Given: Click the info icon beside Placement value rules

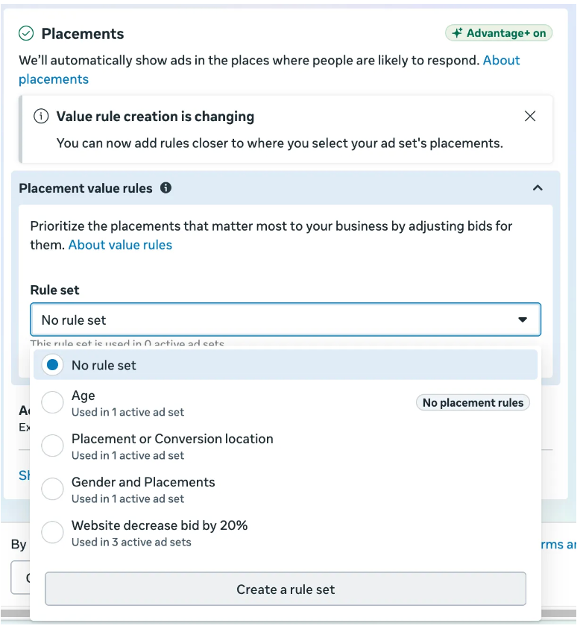Looking at the screenshot, I should click(166, 188).
